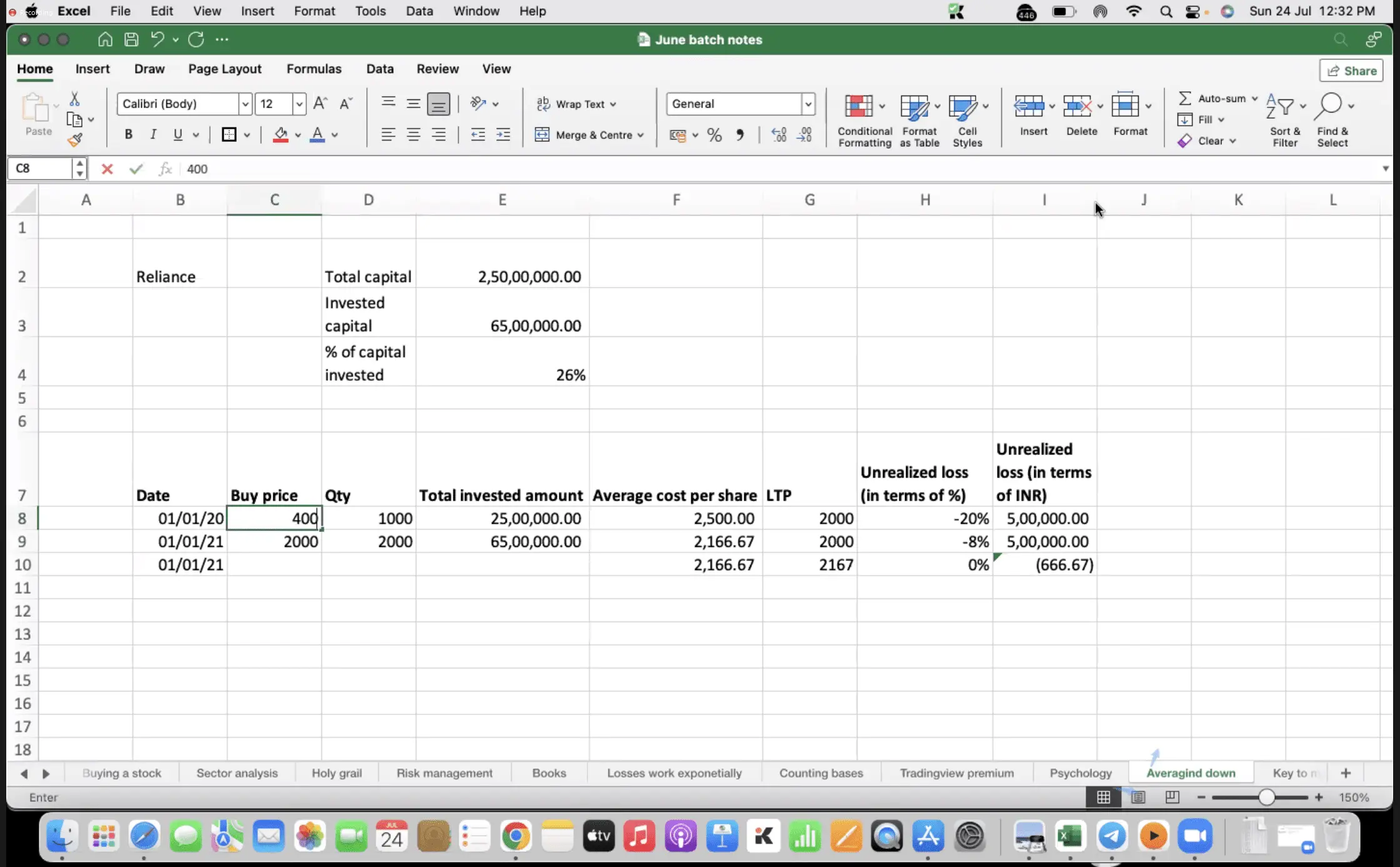1400x867 pixels.
Task: Click the Format Painter brush icon
Action: point(75,140)
